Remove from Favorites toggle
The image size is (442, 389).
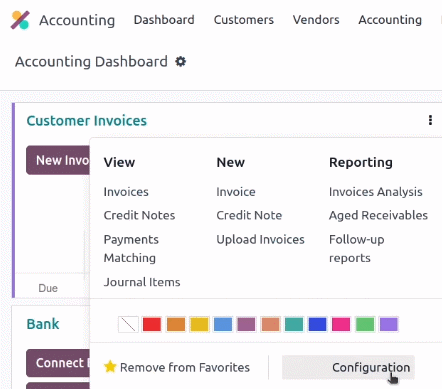point(177,367)
